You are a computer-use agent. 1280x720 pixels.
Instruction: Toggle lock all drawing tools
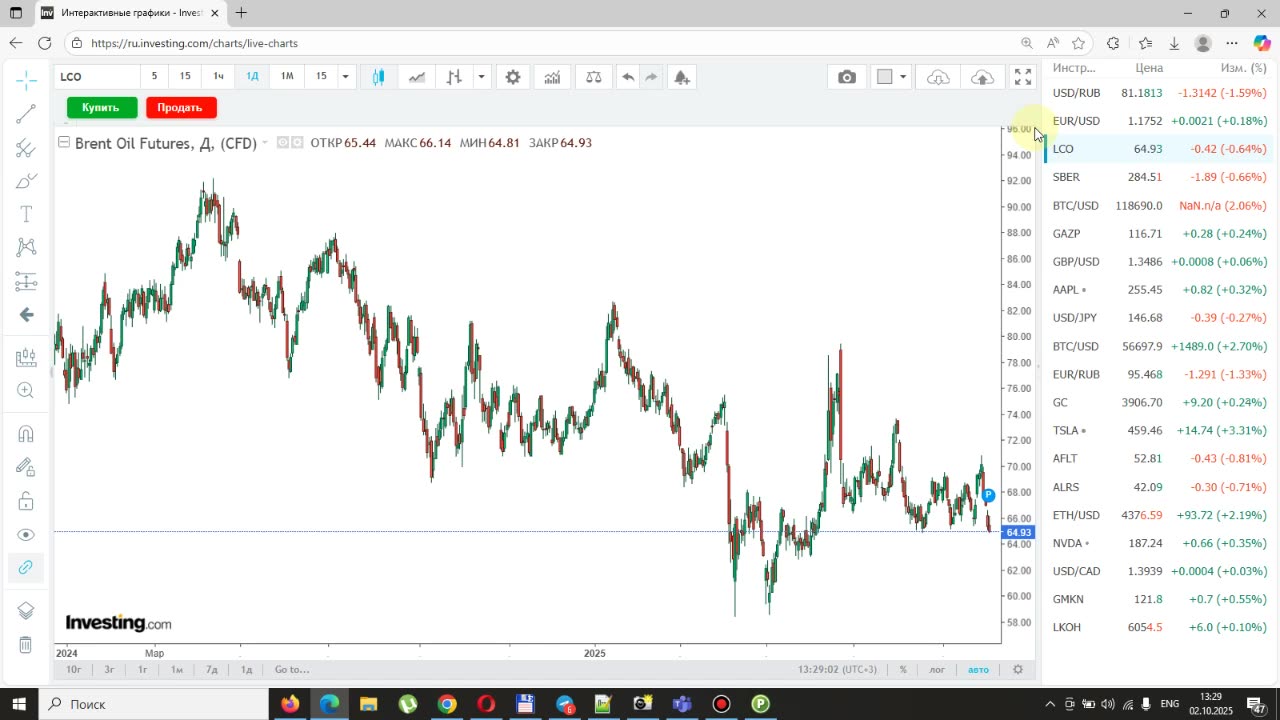(x=26, y=501)
